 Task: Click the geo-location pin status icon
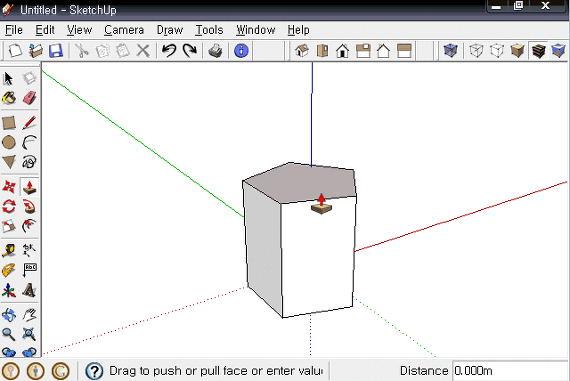point(12,371)
